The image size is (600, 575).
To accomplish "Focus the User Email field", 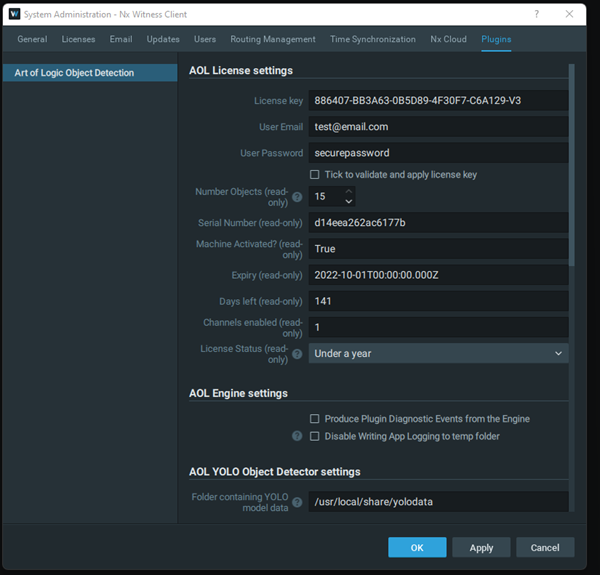I will 438,127.
